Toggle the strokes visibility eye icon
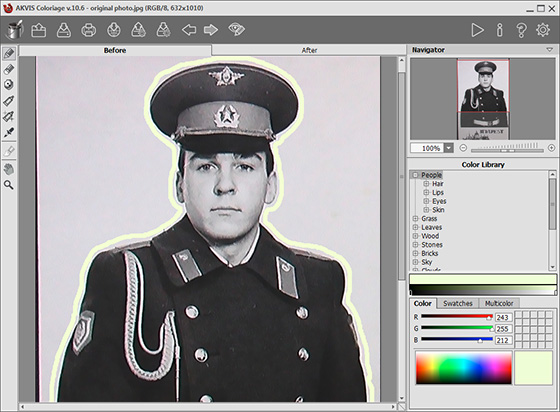 pyautogui.click(x=236, y=30)
